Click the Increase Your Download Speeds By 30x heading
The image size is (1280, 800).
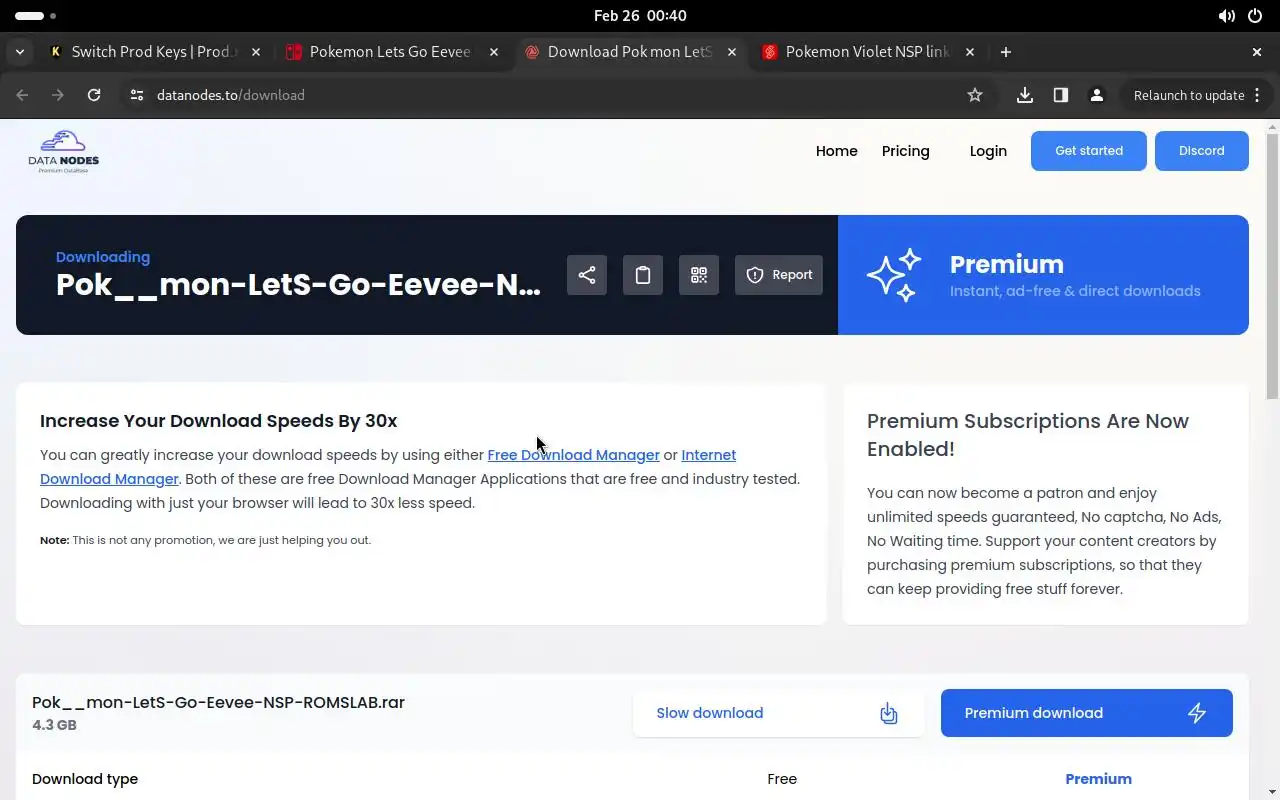[x=218, y=421]
